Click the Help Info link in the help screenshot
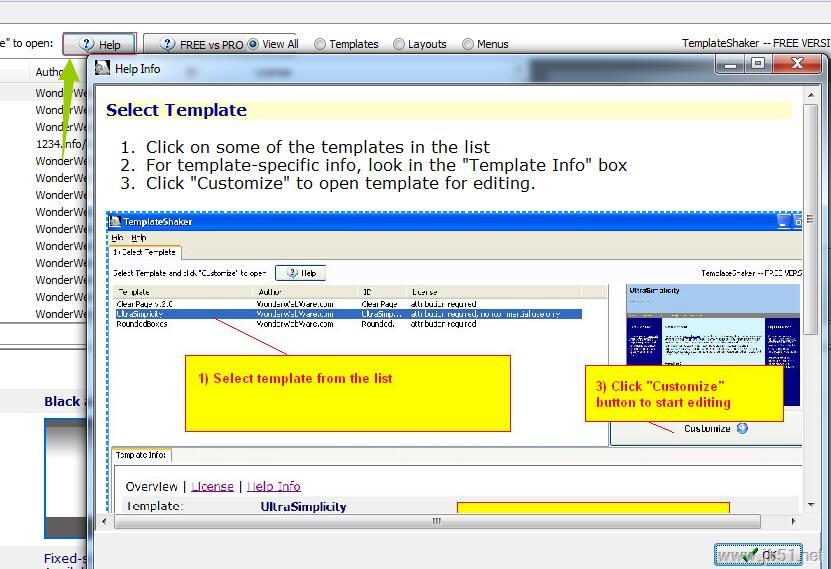This screenshot has width=831, height=569. point(274,486)
